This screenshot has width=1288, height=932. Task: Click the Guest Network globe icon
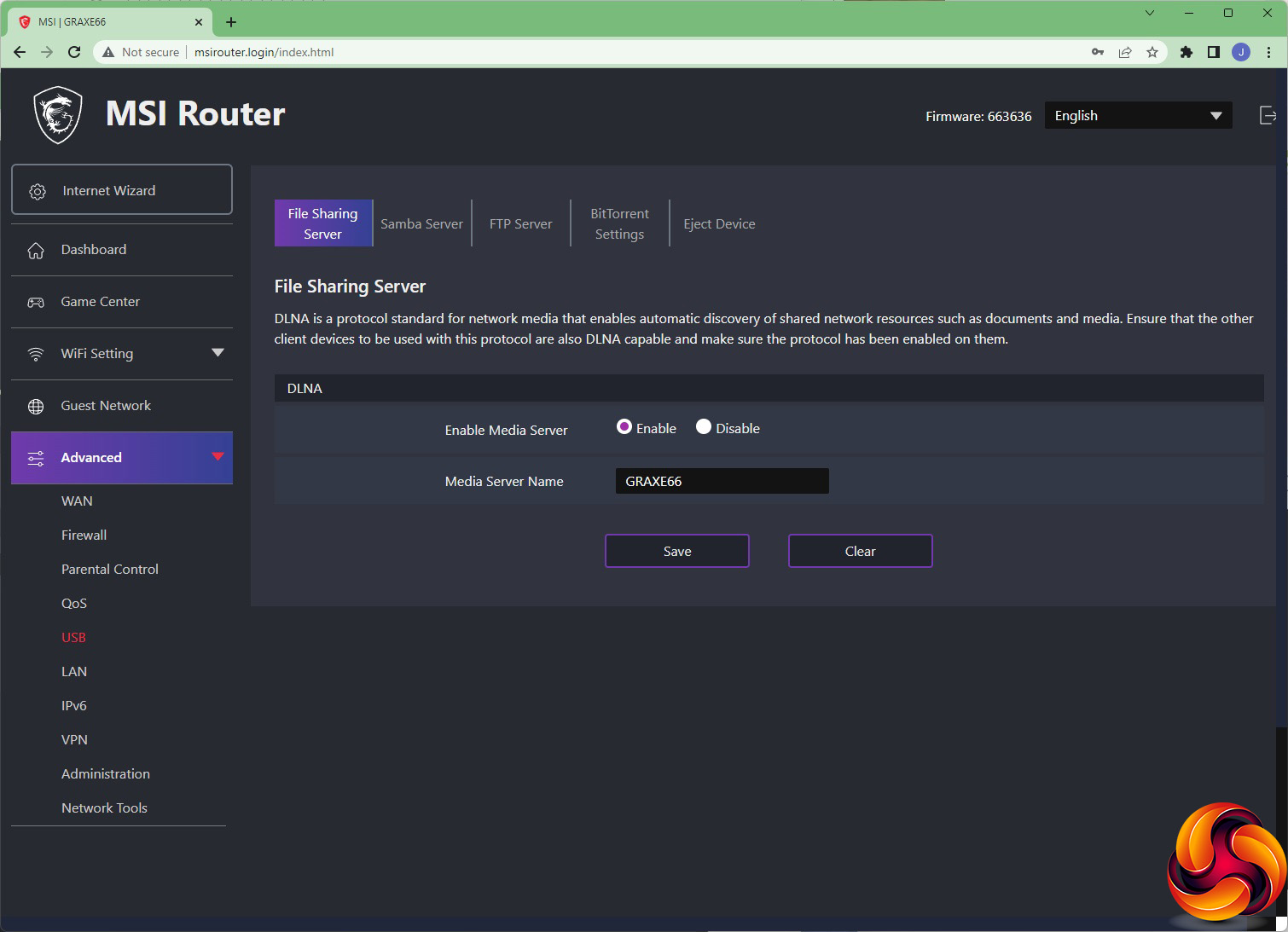point(36,406)
